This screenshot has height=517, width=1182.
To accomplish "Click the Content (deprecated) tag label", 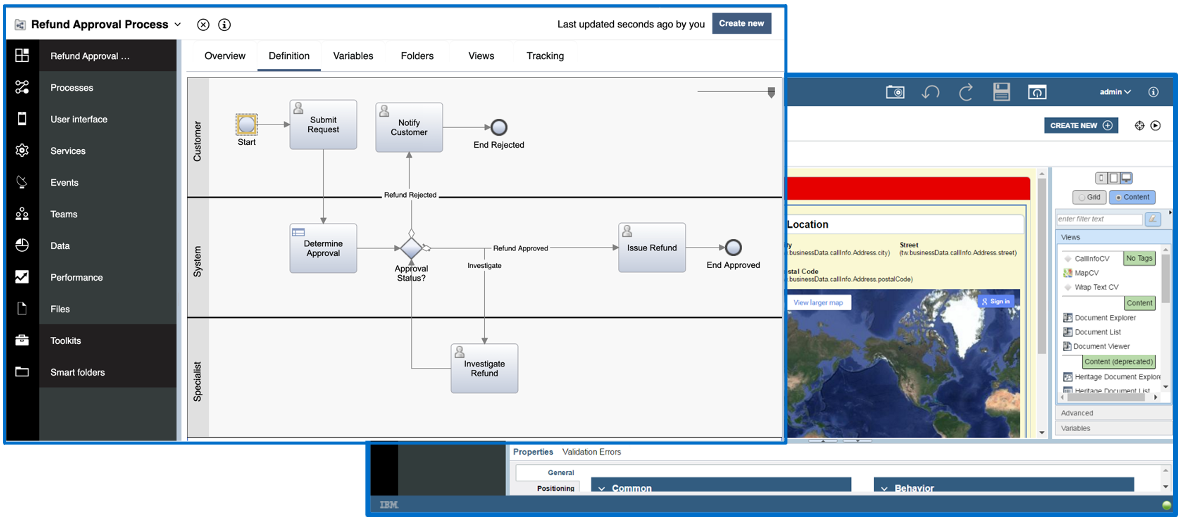I will 1119,362.
